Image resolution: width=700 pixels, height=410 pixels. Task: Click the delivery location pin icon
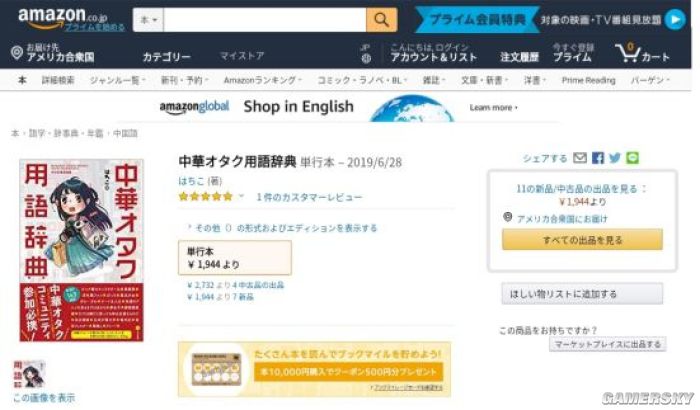tap(17, 53)
